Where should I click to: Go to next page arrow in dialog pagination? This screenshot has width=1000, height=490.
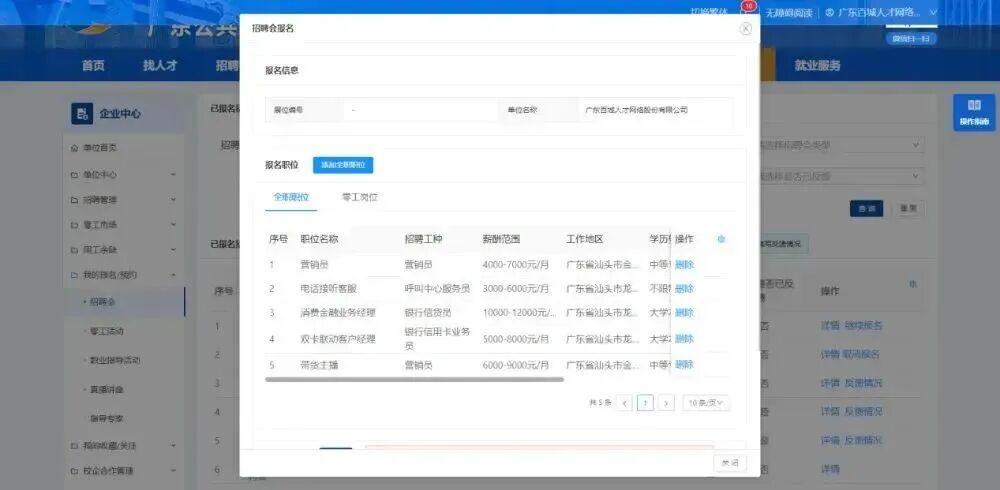(x=666, y=403)
